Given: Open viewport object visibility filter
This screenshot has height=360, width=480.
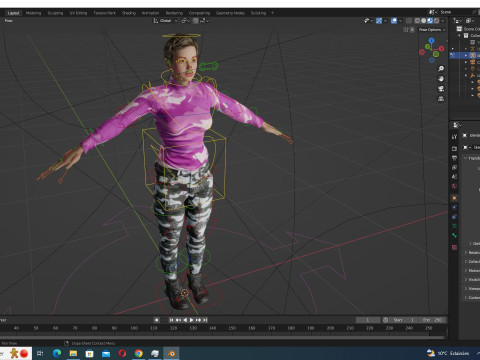Looking at the screenshot, I should click(x=368, y=21).
